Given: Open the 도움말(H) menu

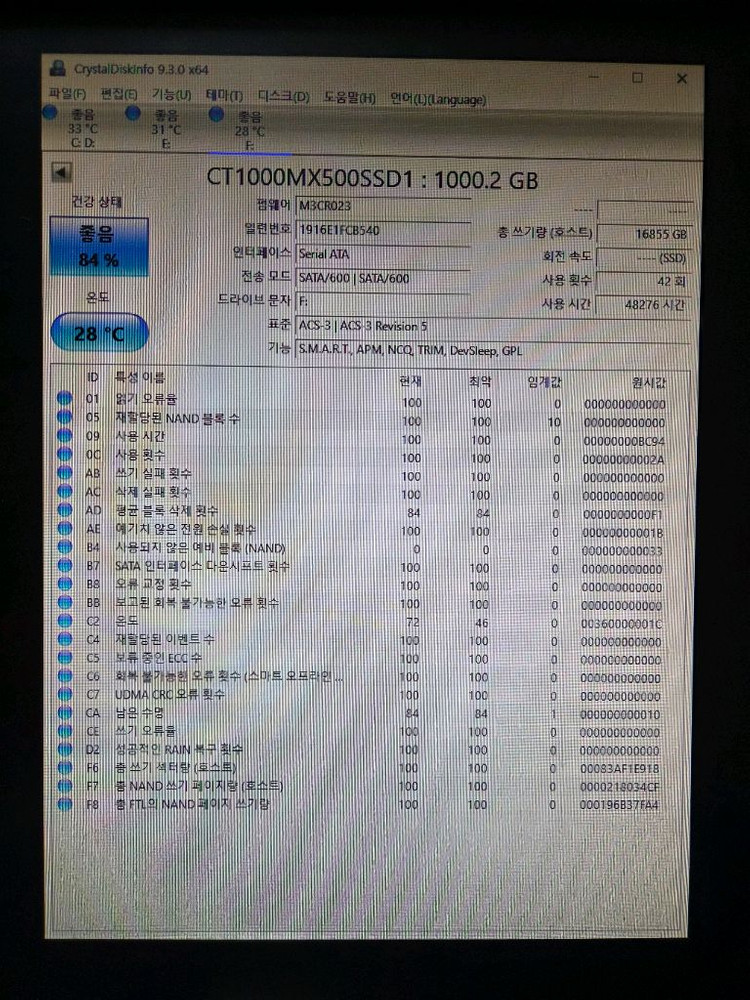Looking at the screenshot, I should [x=349, y=98].
